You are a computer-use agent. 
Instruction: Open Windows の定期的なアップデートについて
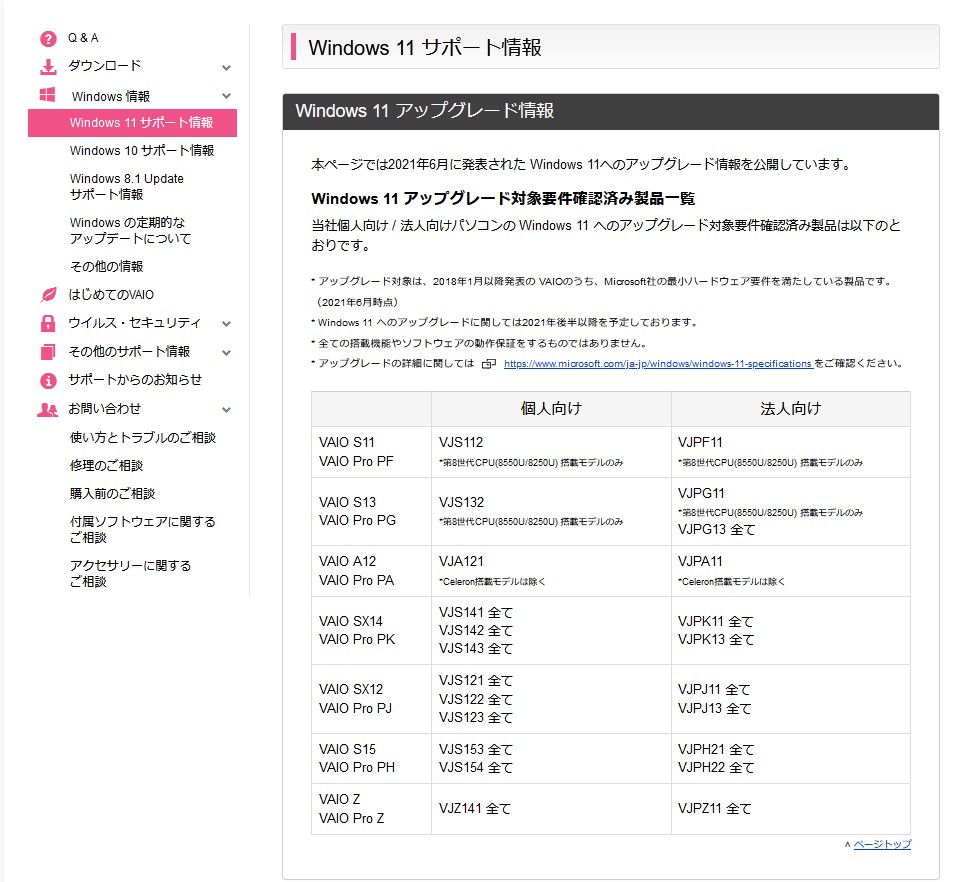point(130,230)
